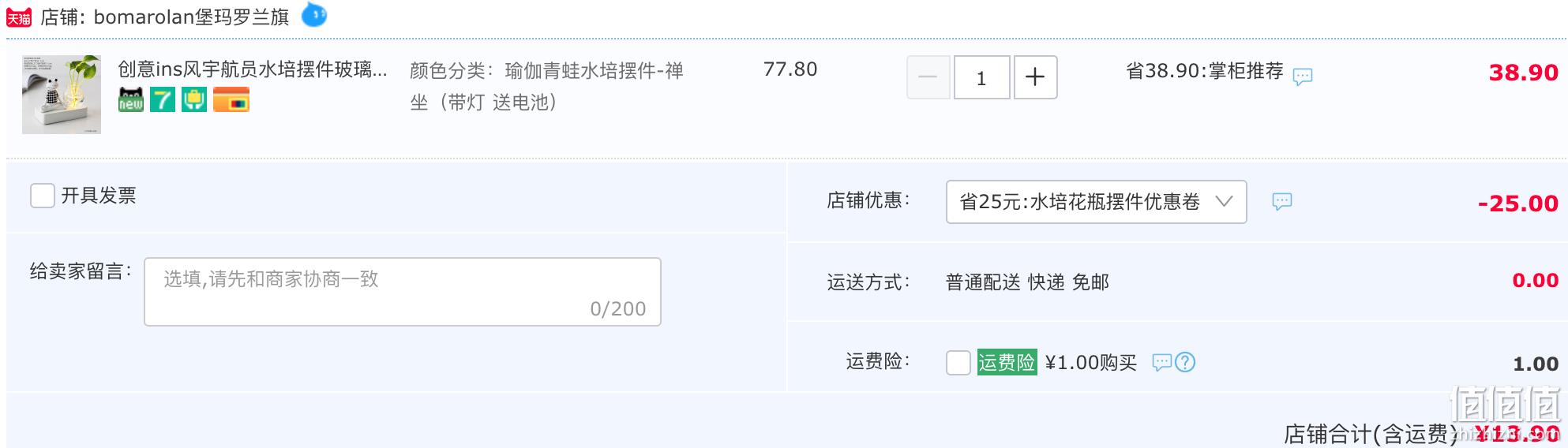This screenshot has width=1568, height=448.
Task: Click the 7-day return badge icon
Action: coord(163,100)
